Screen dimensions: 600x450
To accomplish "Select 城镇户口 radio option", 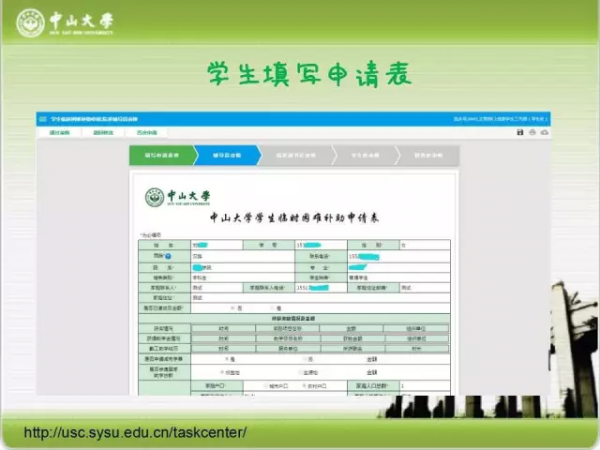I will (x=265, y=385).
